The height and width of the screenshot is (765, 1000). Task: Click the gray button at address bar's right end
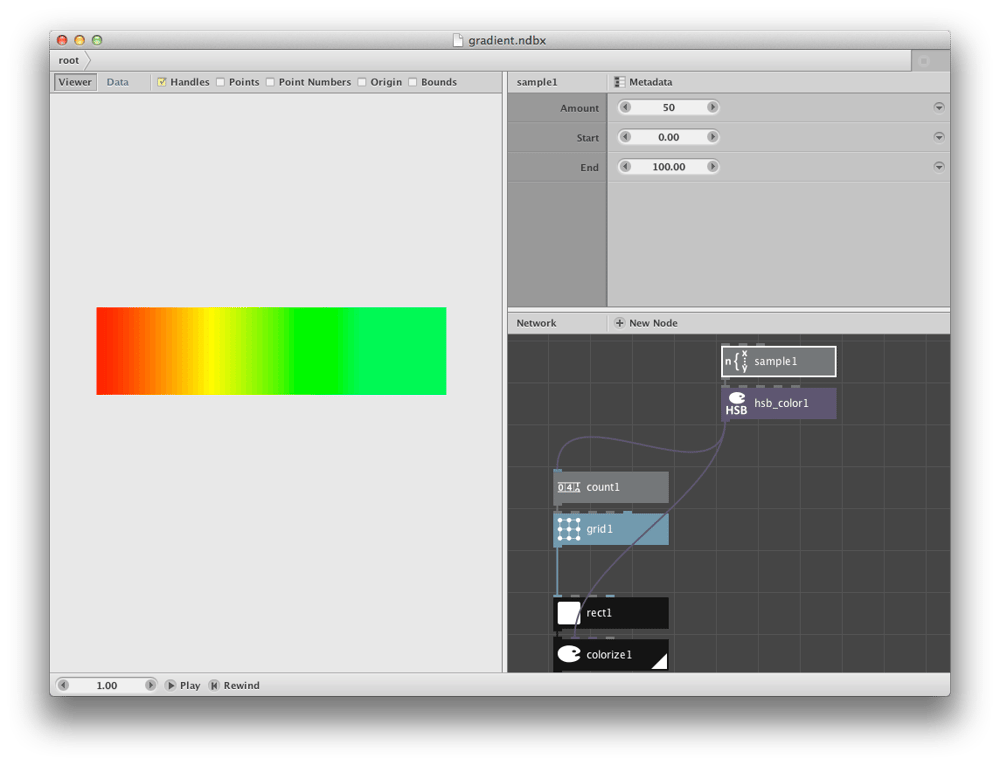924,61
